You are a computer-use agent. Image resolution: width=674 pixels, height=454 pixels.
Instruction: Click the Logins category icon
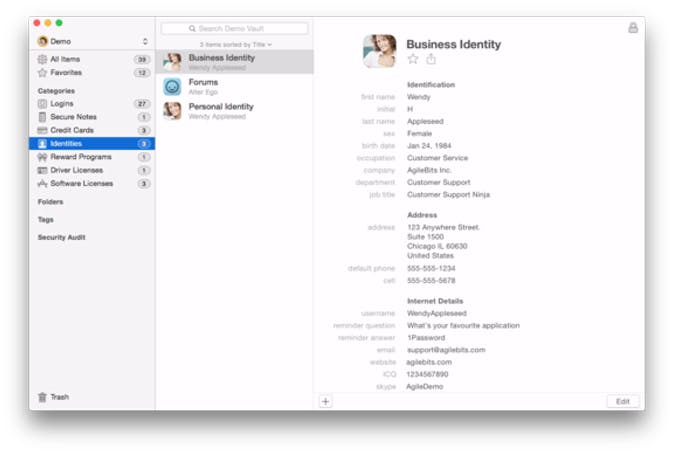(x=42, y=104)
